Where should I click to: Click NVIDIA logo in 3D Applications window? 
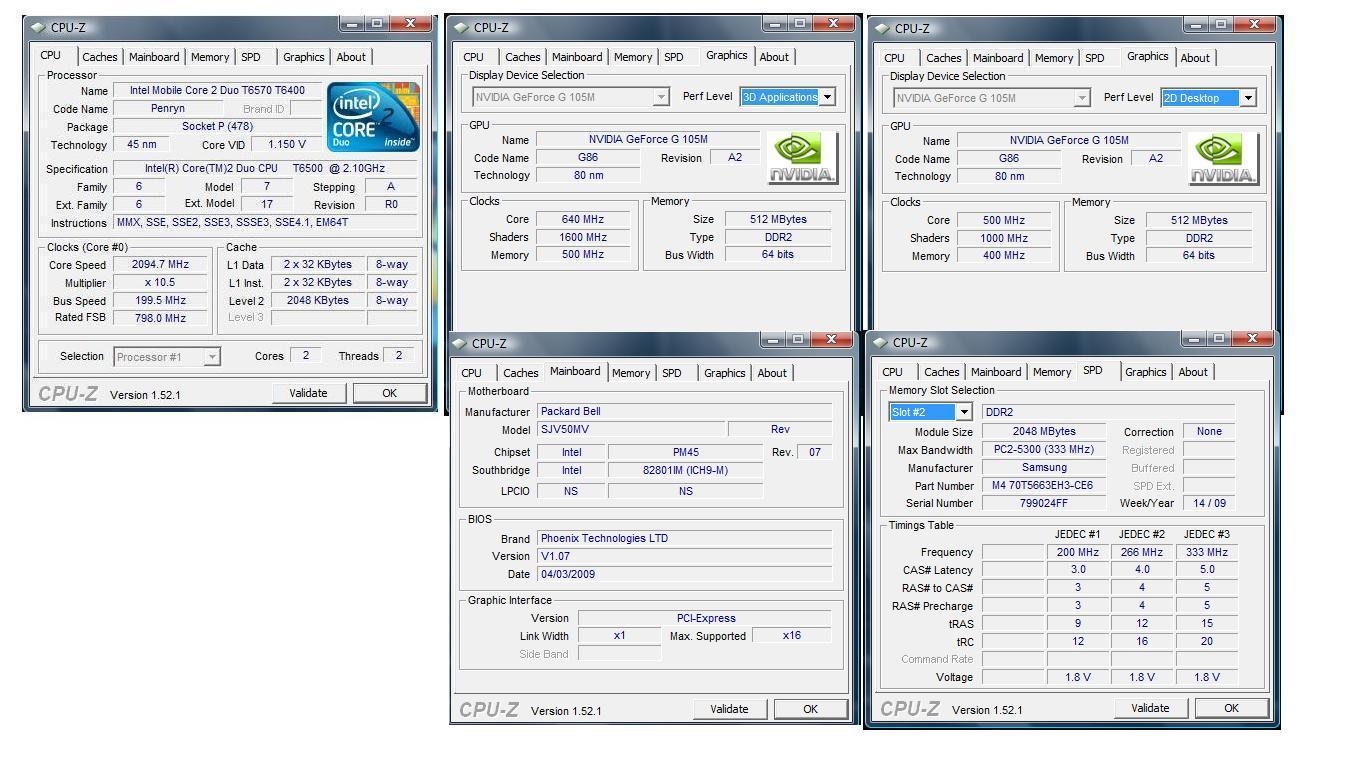[803, 158]
